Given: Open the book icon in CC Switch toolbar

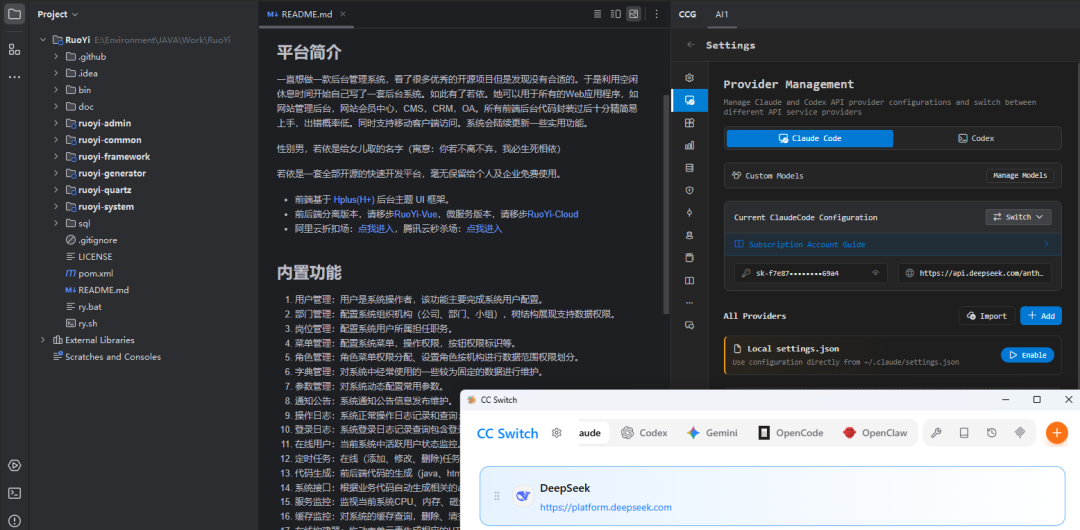Looking at the screenshot, I should (964, 433).
